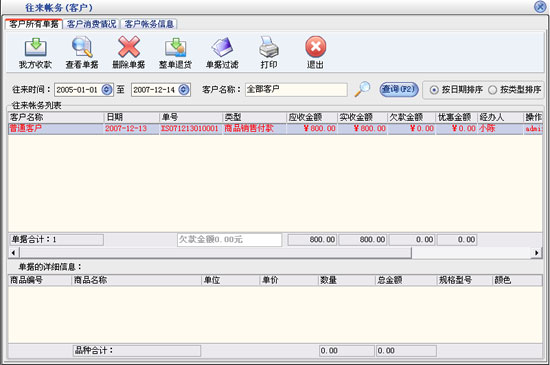550x365 pixels.
Task: Click the 打印 printer icon
Action: coord(269,47)
